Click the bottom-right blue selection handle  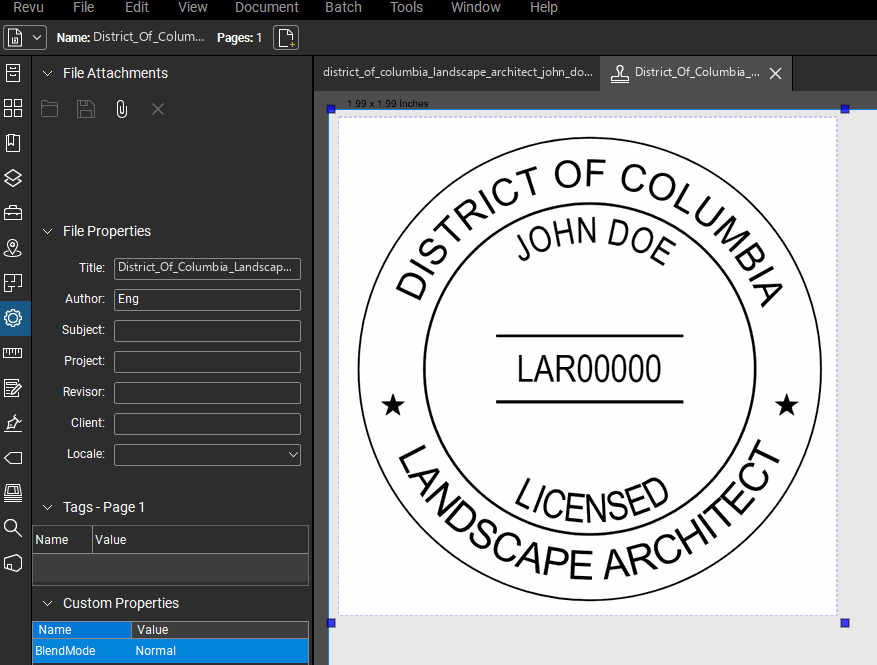pos(845,623)
